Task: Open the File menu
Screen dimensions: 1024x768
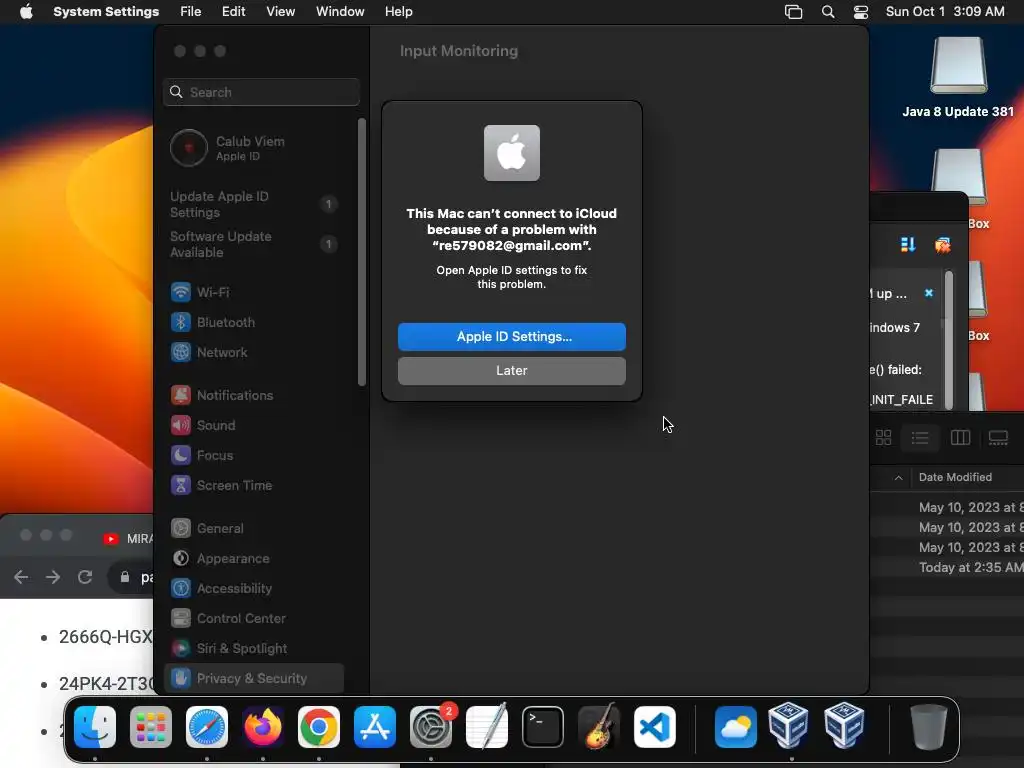Action: [x=191, y=12]
